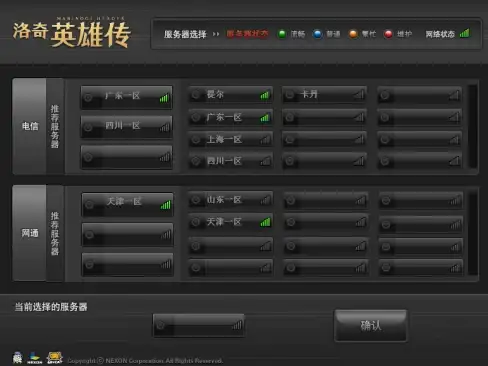Choose 卡丹 server name in 电信 list
This screenshot has width=488, height=366.
309,94
